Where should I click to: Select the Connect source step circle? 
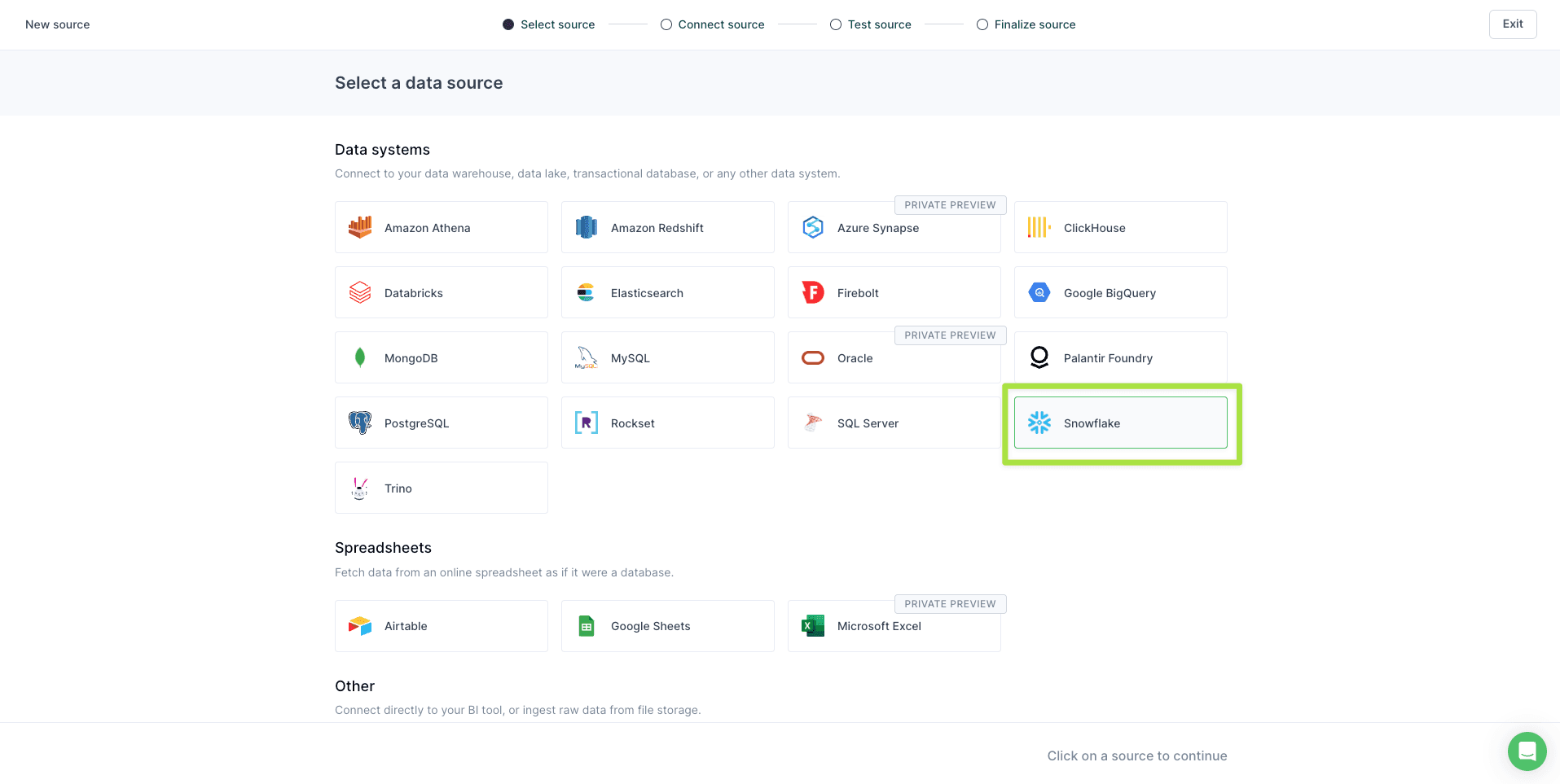(x=666, y=24)
